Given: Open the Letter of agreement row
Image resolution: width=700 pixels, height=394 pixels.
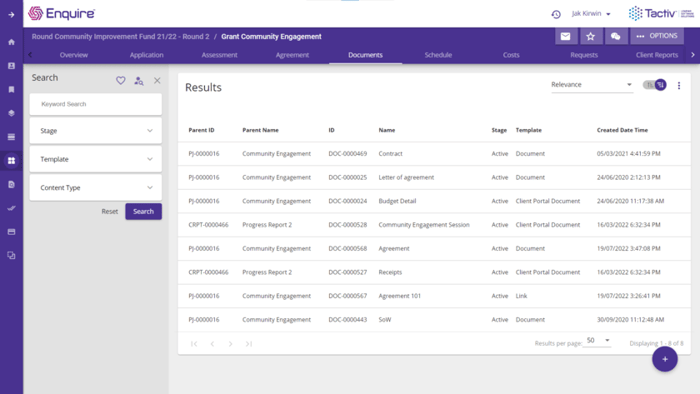Looking at the screenshot, I should [x=434, y=177].
